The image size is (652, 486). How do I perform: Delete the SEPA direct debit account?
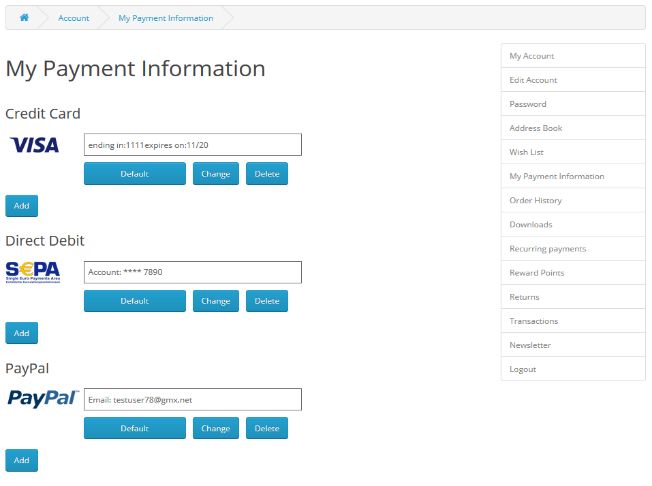pos(267,301)
